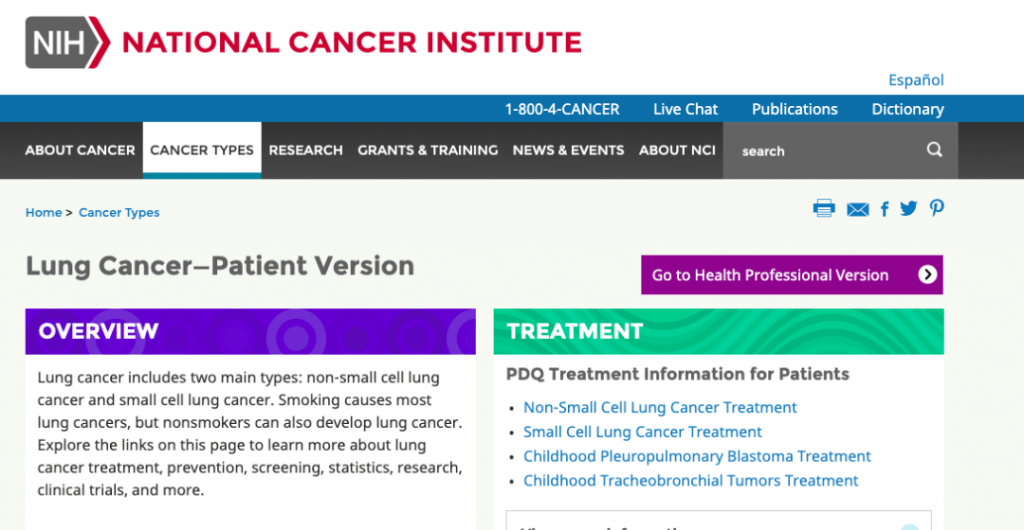Share page on Facebook icon
This screenshot has width=1024, height=530.
[884, 209]
